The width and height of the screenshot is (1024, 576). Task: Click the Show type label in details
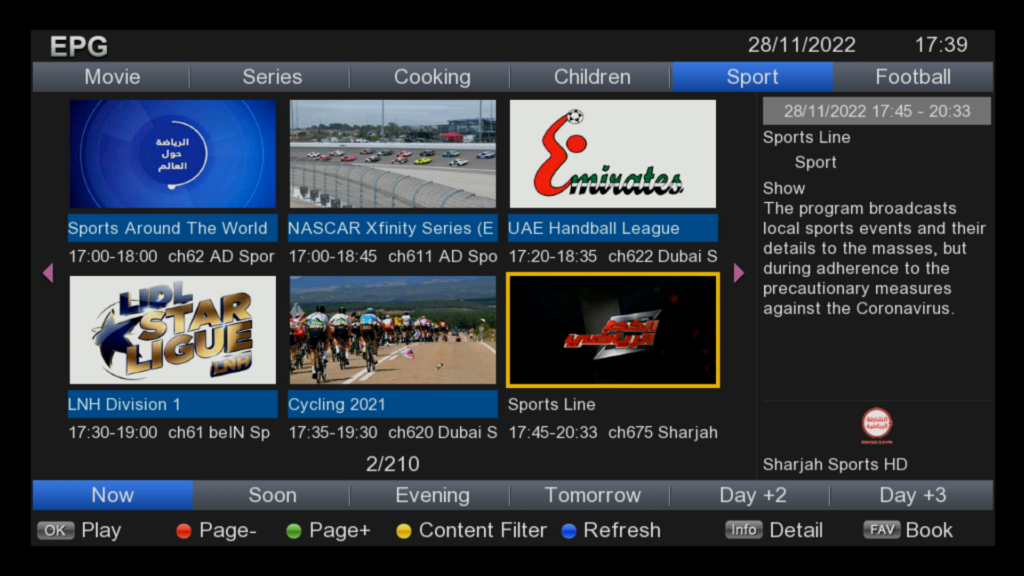(784, 189)
